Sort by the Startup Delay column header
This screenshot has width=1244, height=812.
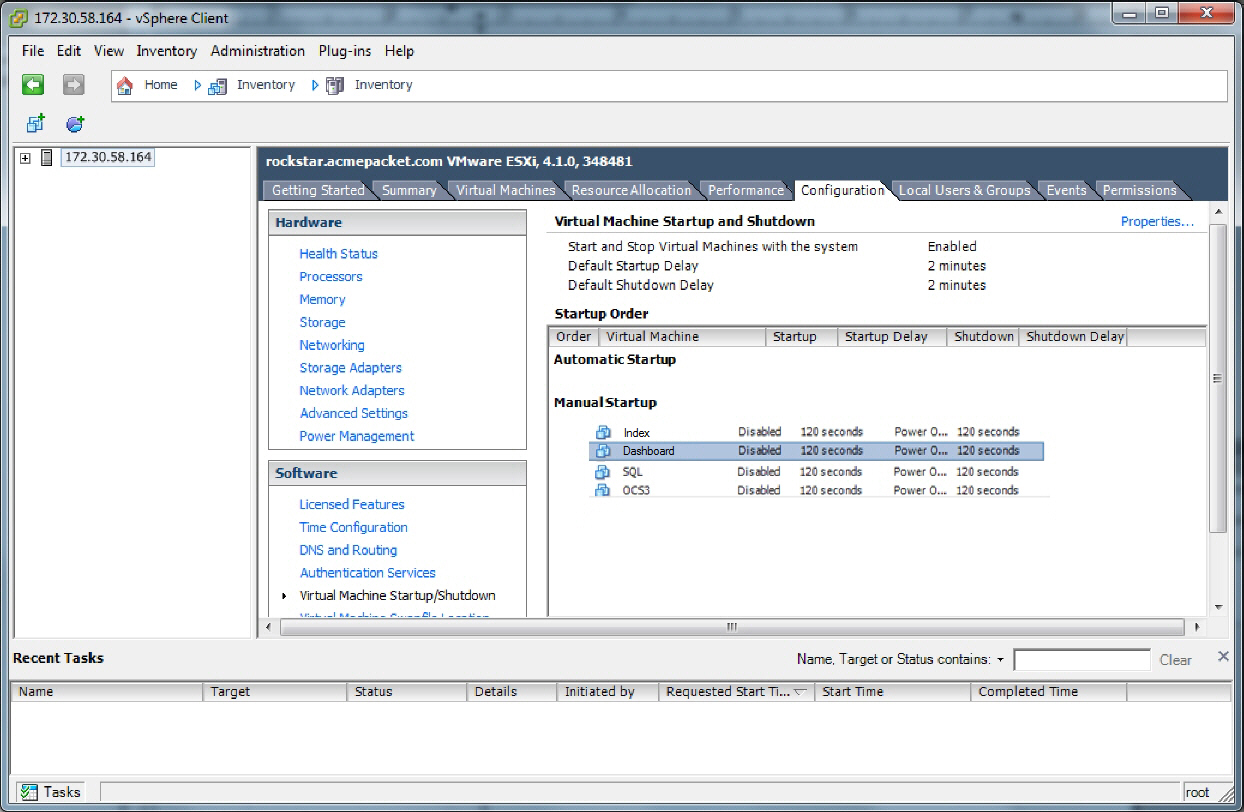[x=890, y=337]
